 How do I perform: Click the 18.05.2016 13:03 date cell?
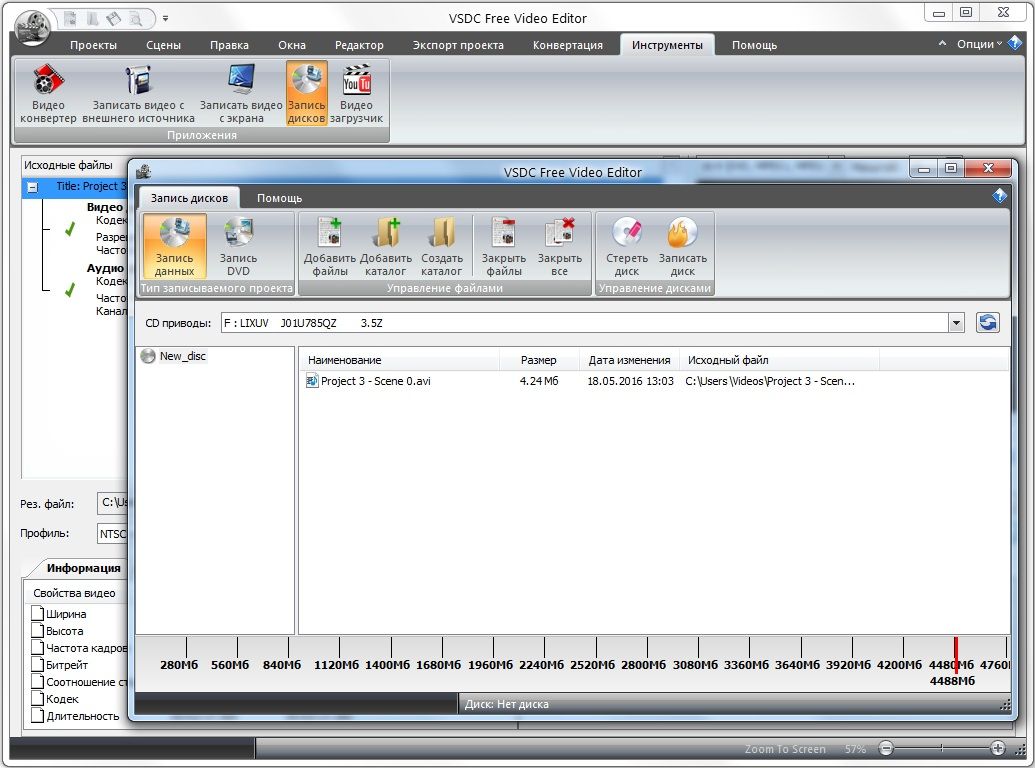tap(630, 381)
